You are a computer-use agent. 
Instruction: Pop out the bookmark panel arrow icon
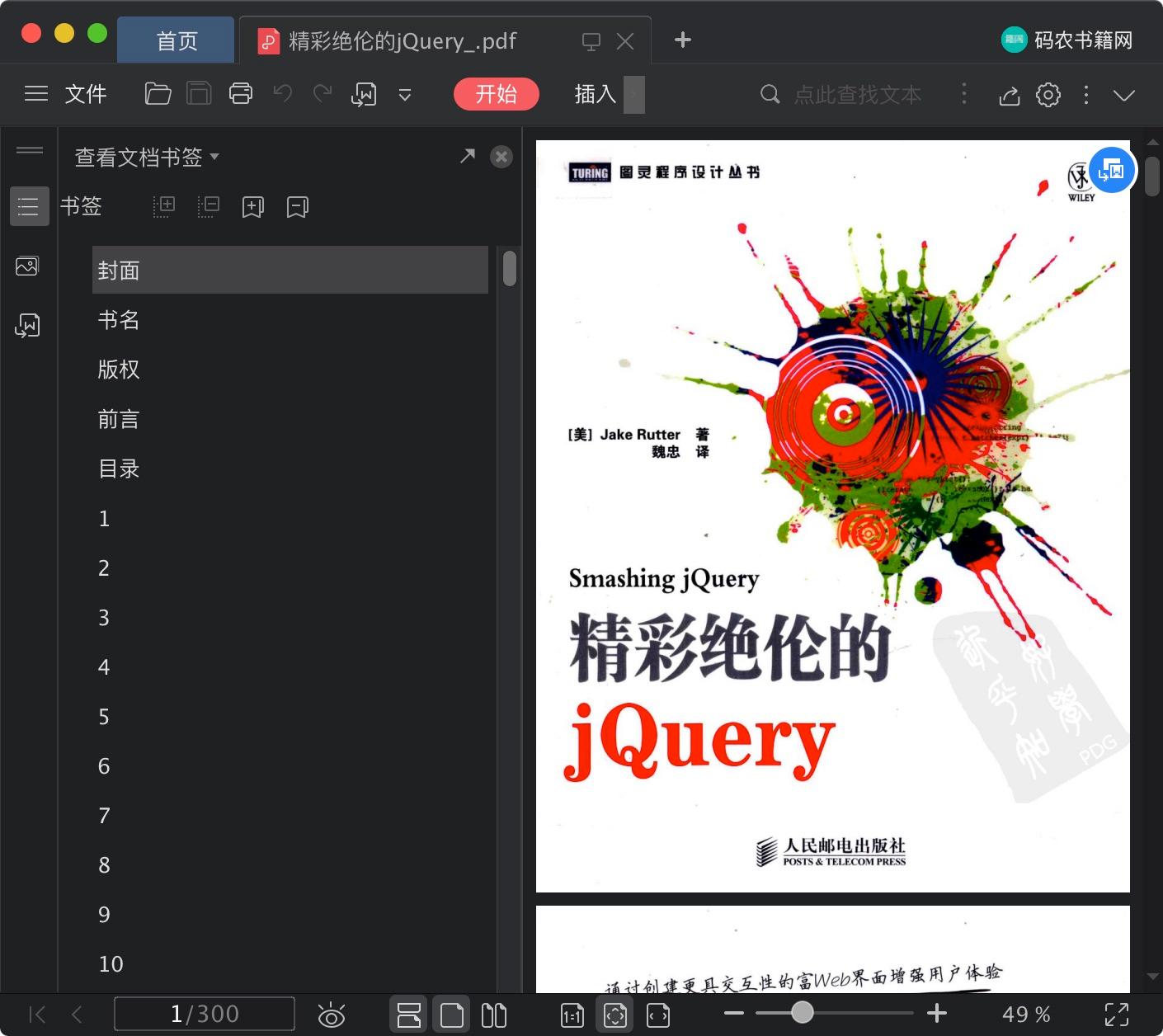point(468,156)
